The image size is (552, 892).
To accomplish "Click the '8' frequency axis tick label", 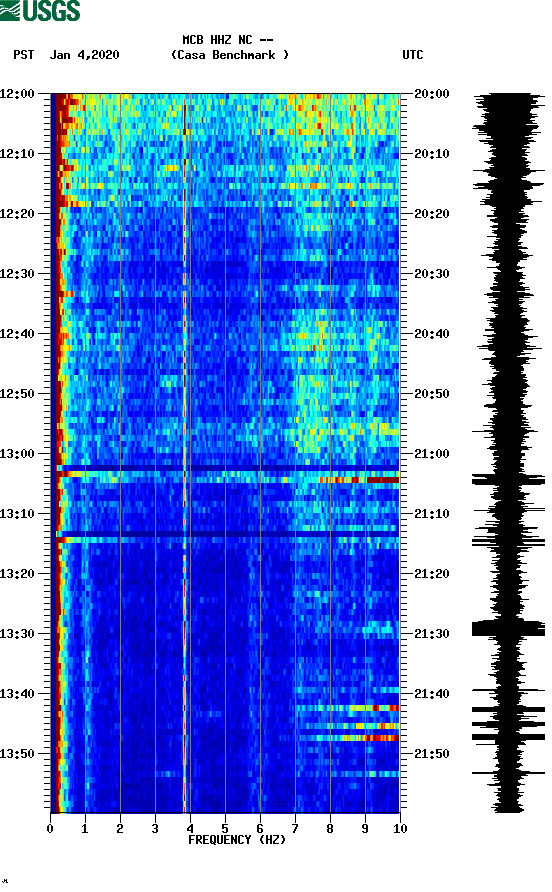I will (x=330, y=829).
